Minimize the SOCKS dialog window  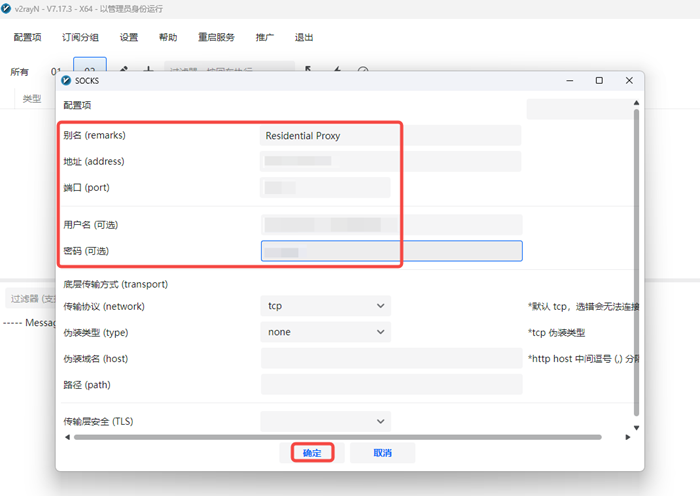[570, 80]
